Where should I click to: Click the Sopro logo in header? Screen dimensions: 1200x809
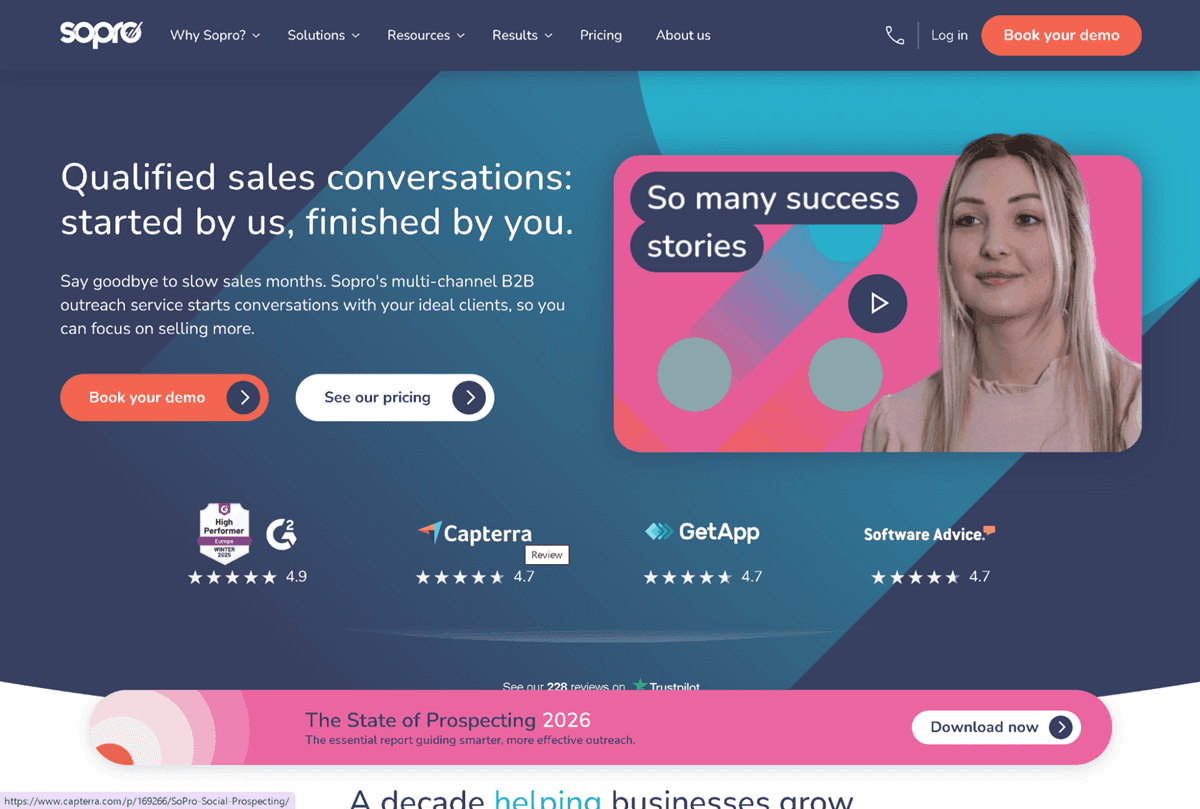pyautogui.click(x=101, y=35)
